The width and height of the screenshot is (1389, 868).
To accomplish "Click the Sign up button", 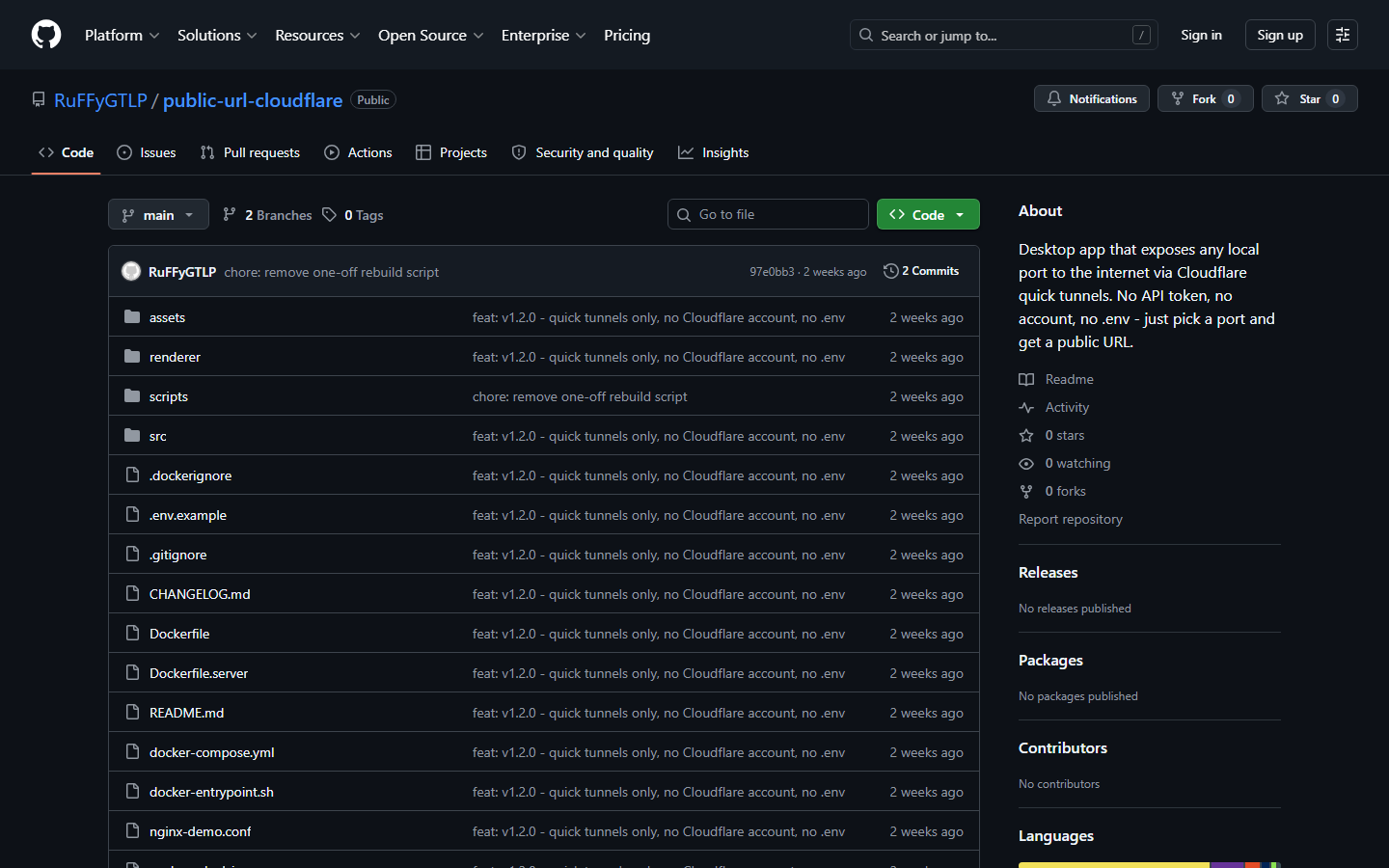I will click(1280, 35).
